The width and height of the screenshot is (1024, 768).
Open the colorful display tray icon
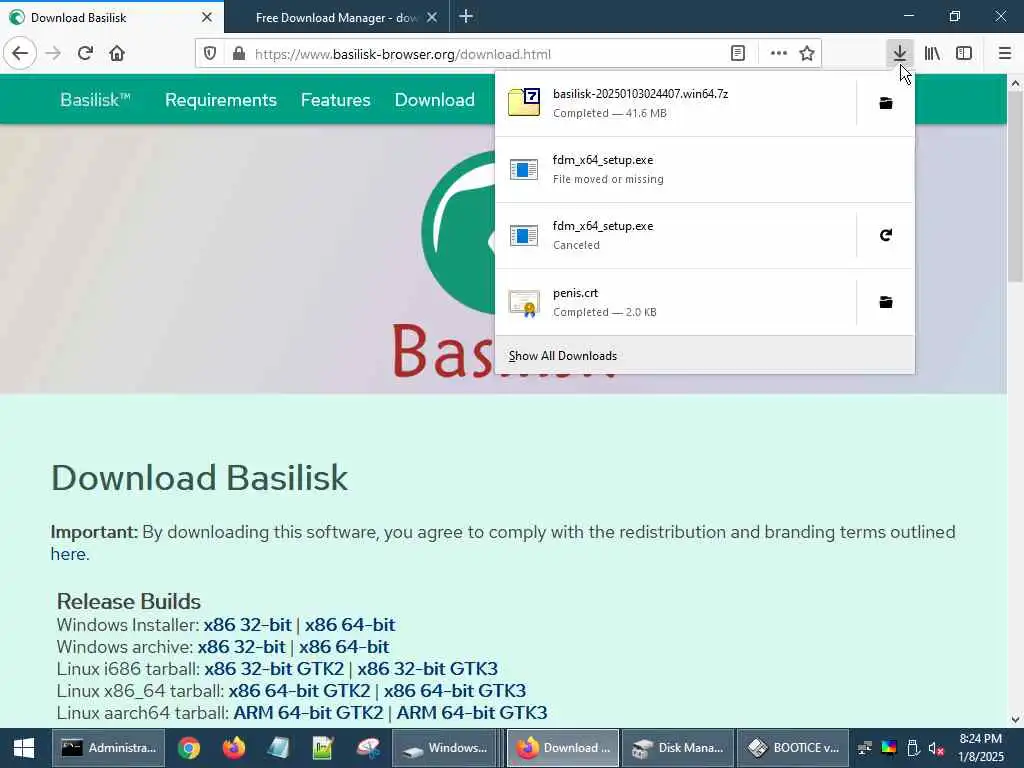(889, 748)
